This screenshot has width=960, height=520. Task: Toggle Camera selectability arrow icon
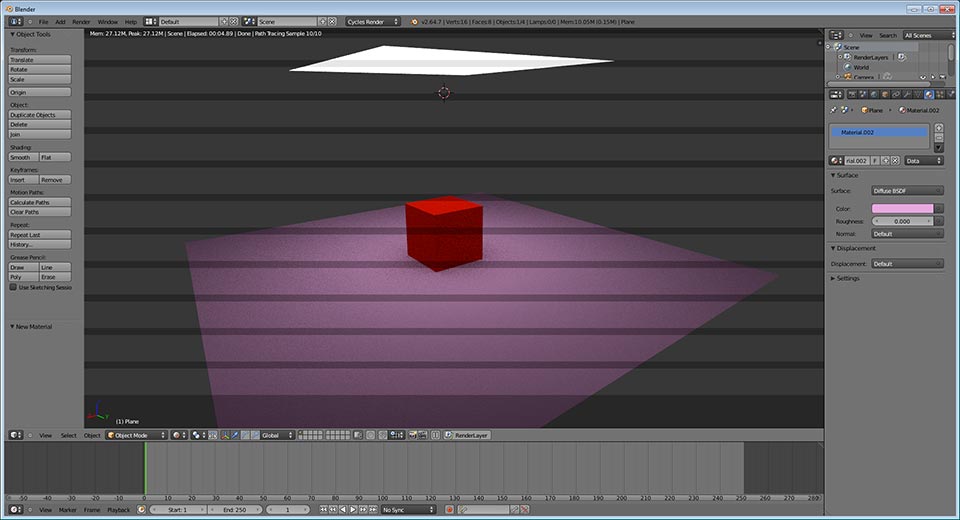[932, 77]
